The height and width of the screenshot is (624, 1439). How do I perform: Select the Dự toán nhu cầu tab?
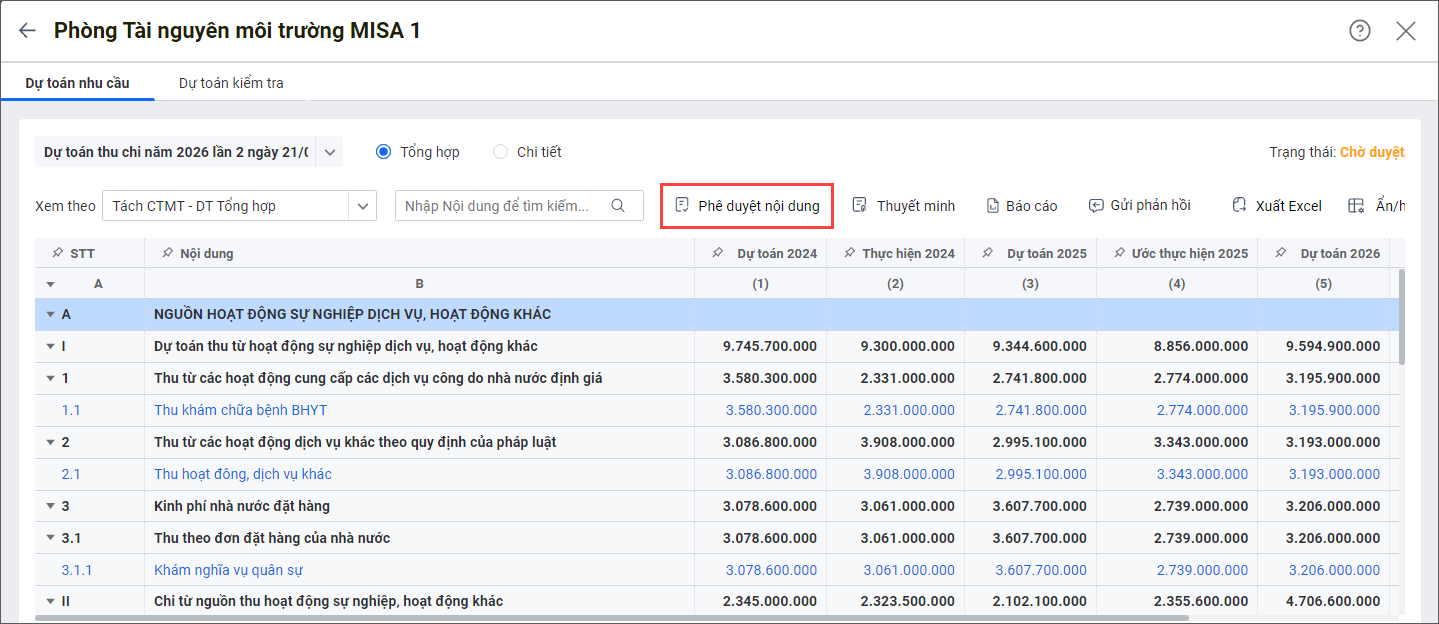tap(77, 83)
